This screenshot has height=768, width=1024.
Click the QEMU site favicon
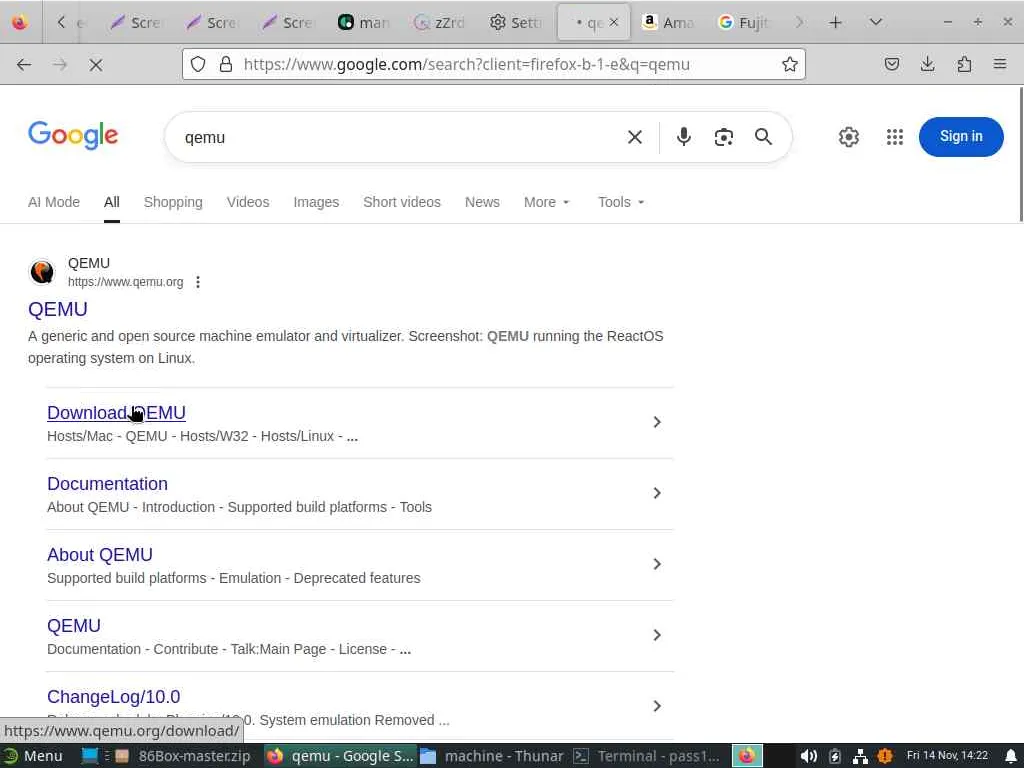tap(42, 272)
